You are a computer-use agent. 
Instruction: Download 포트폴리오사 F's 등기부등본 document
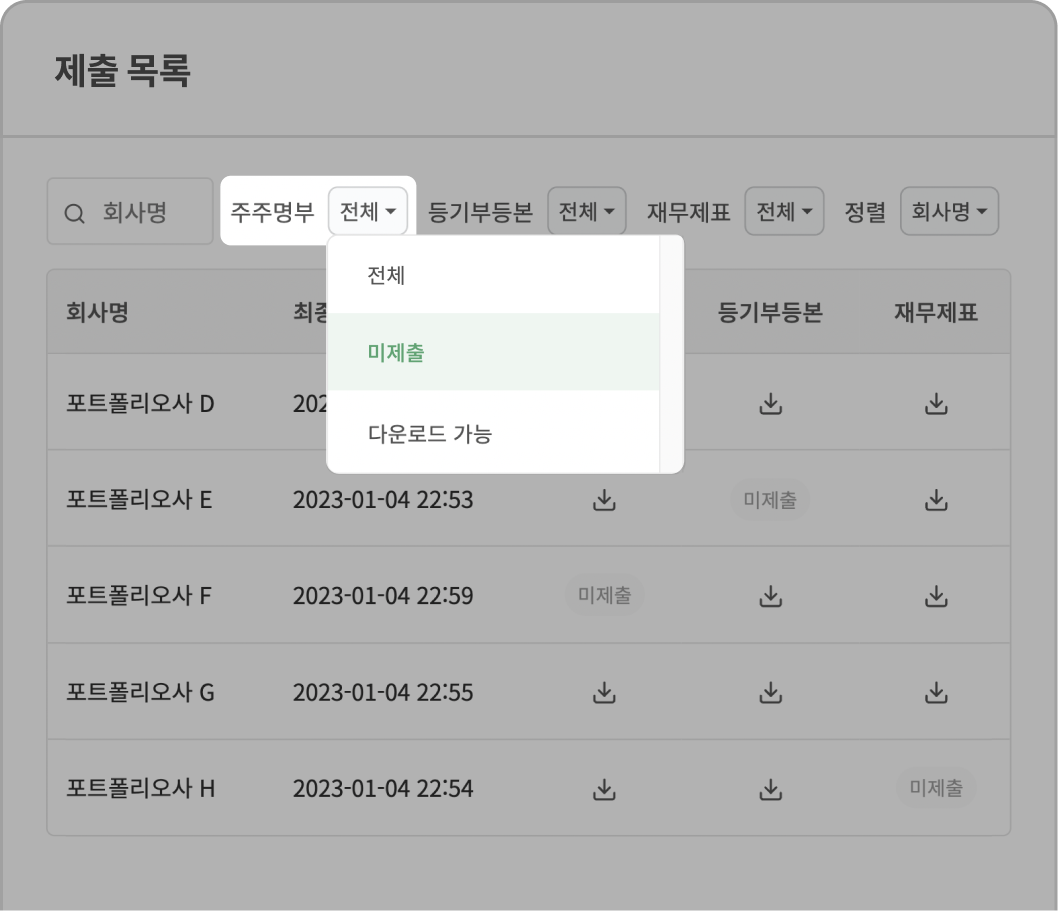769,595
